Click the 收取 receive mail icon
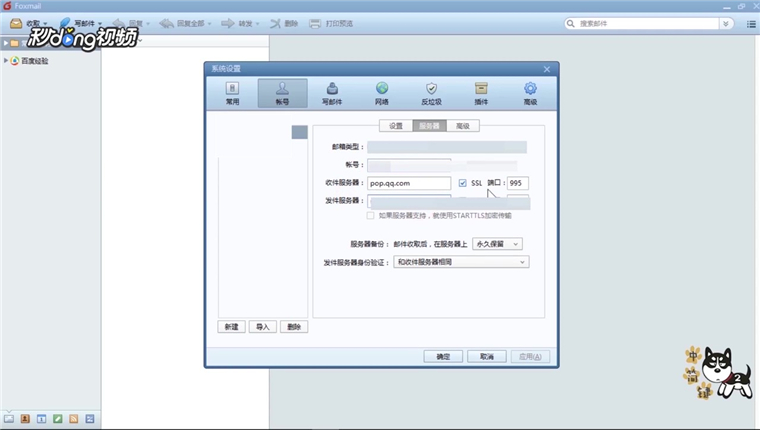Screen dimensions: 760x430 tap(16, 23)
